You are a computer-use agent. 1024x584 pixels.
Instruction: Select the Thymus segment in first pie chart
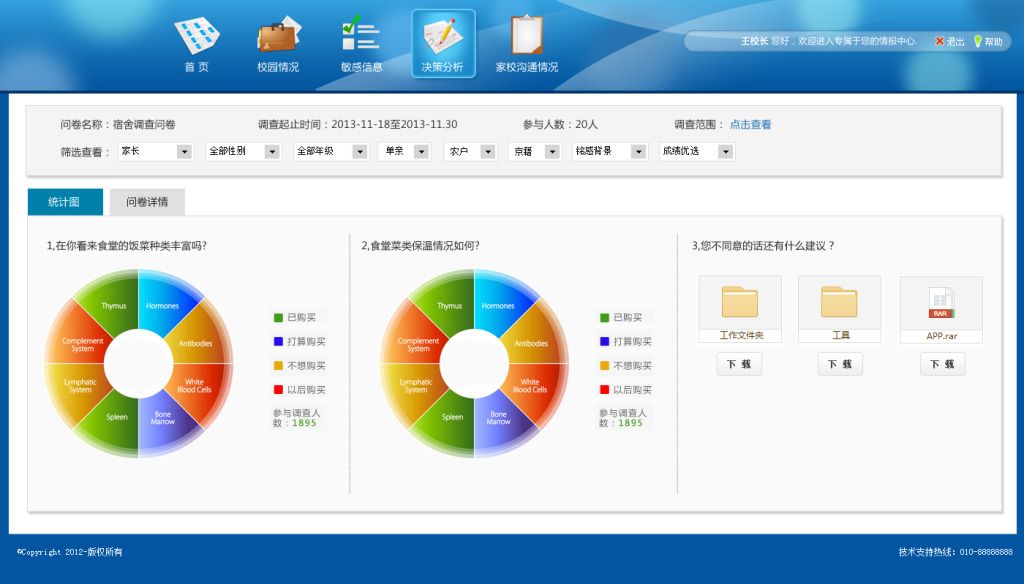click(114, 307)
